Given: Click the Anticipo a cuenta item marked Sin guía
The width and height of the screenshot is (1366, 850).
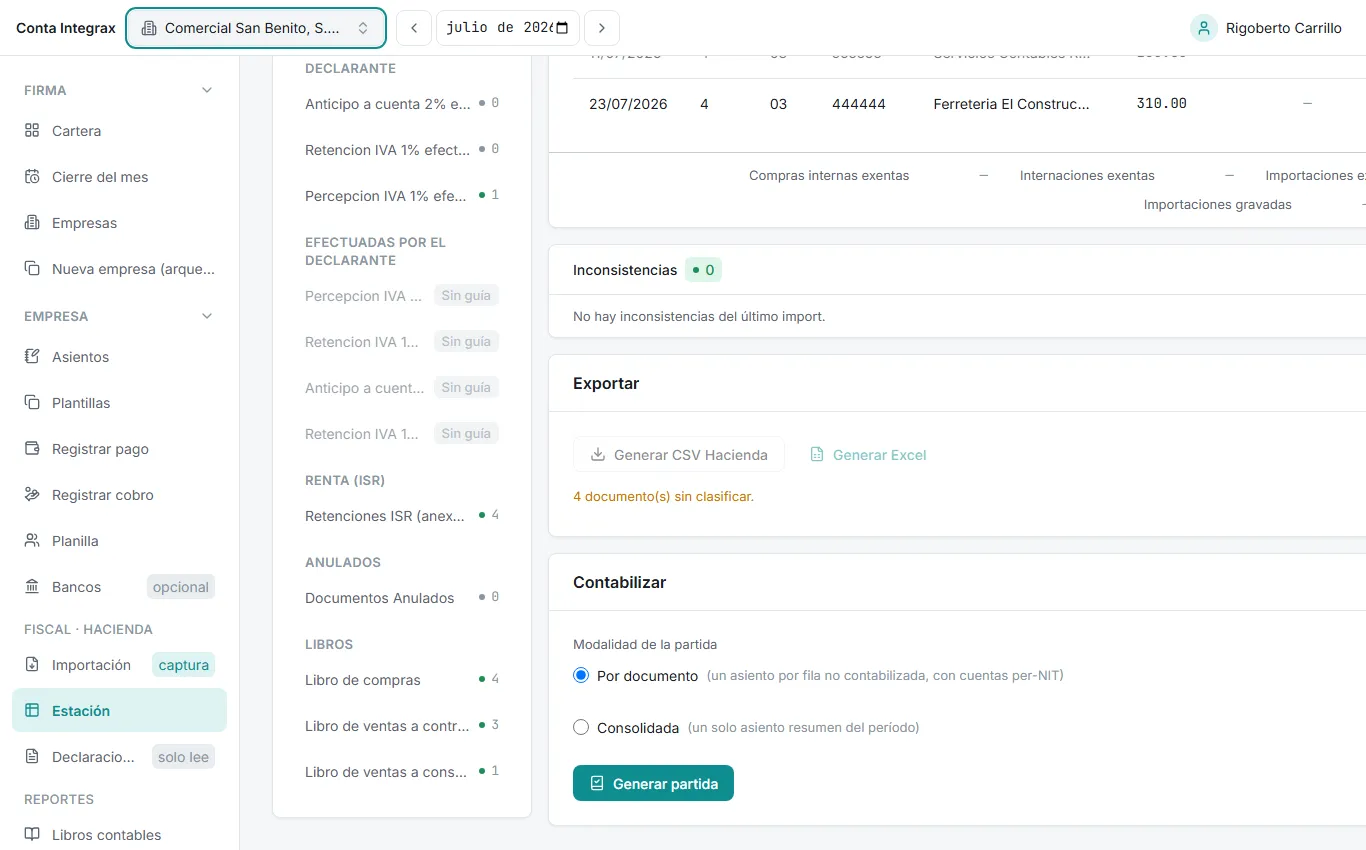Looking at the screenshot, I should [x=402, y=388].
